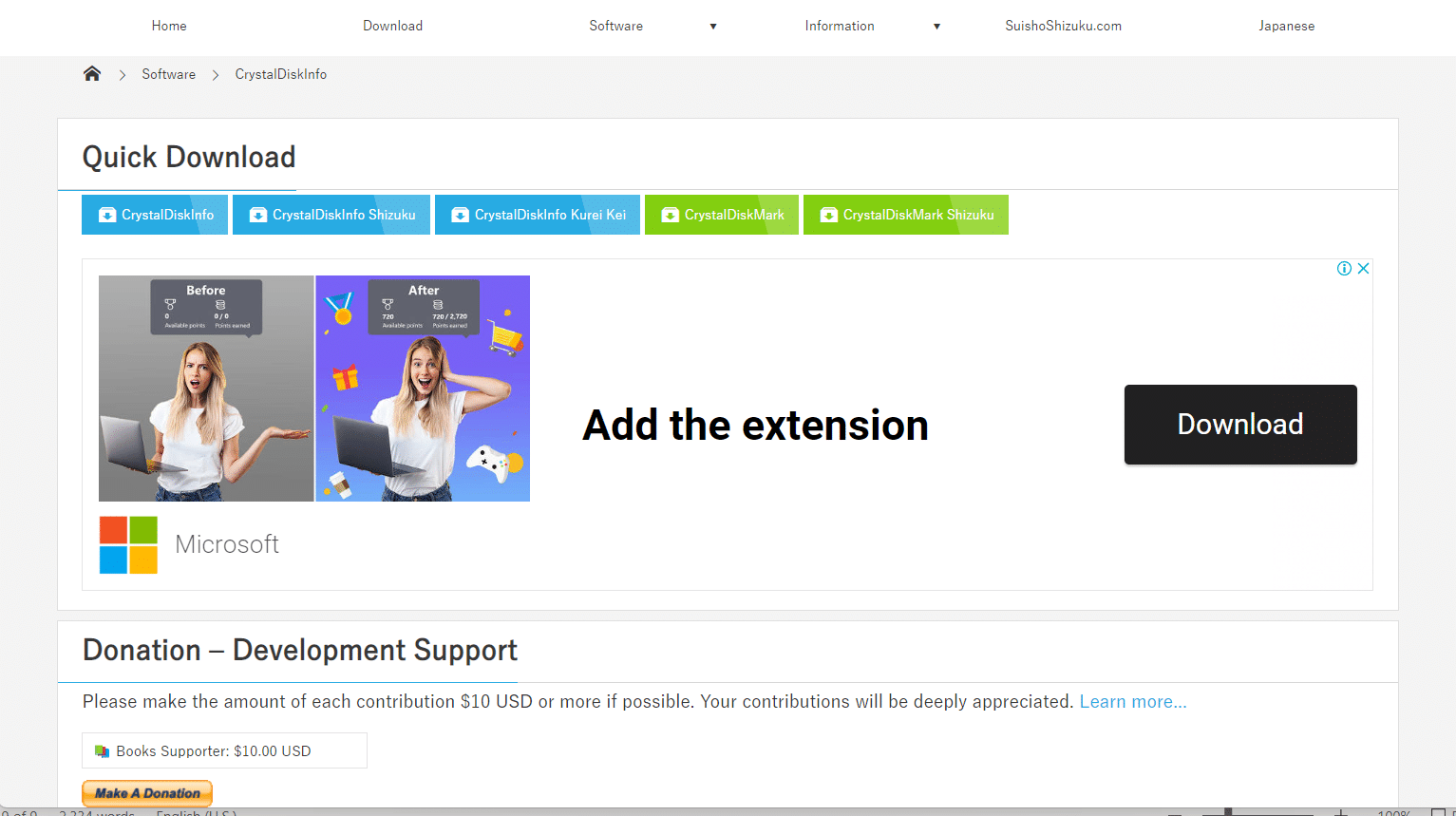
Task: Download CrystalDiskMark
Action: [x=722, y=215]
